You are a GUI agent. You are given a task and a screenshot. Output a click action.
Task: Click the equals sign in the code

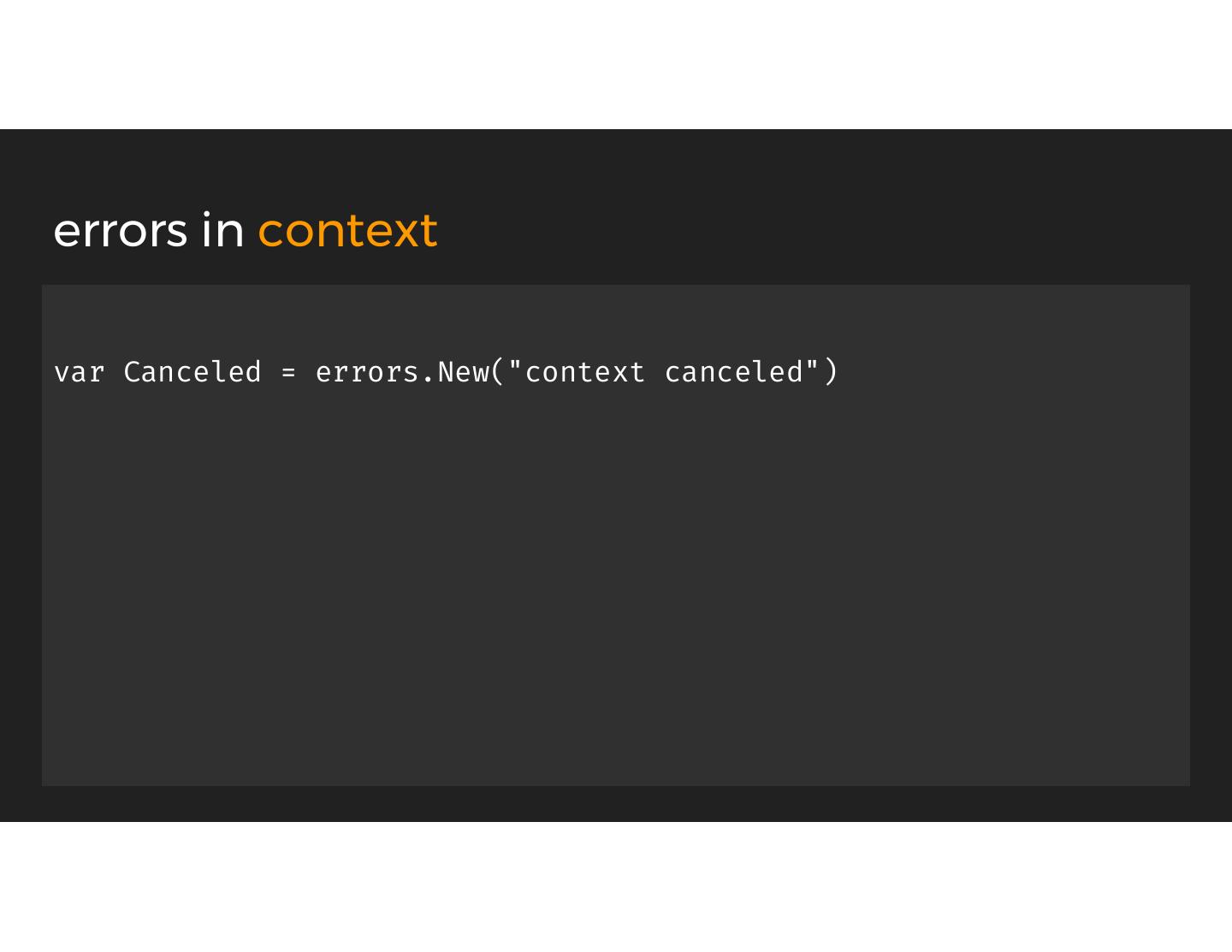click(x=288, y=373)
